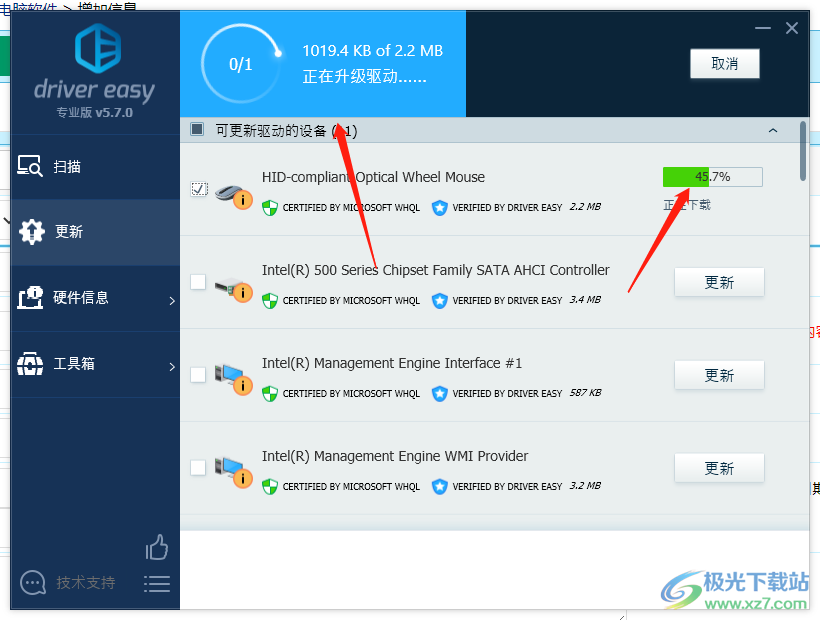Screen dimensions: 820x620
Task: Select the 更新 menu item
Action: [95, 232]
